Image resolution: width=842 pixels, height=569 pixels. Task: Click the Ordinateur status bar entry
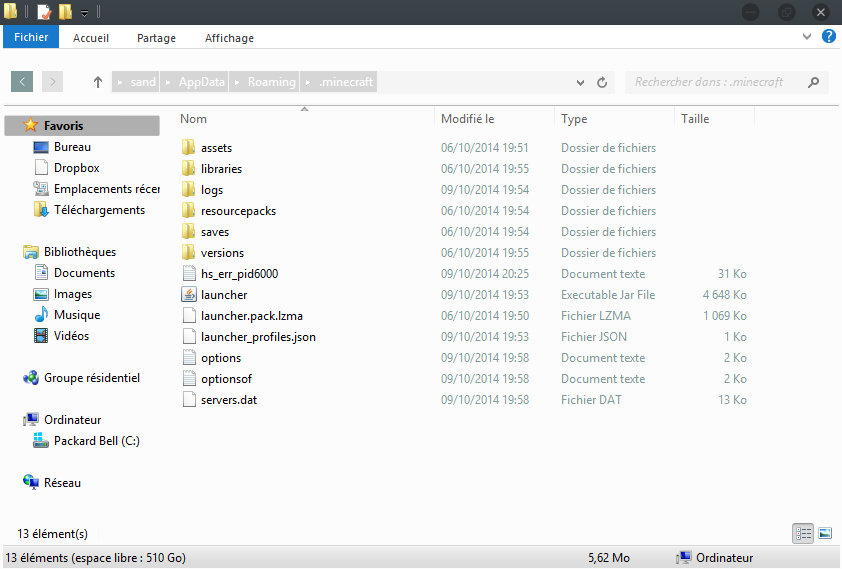[x=715, y=558]
